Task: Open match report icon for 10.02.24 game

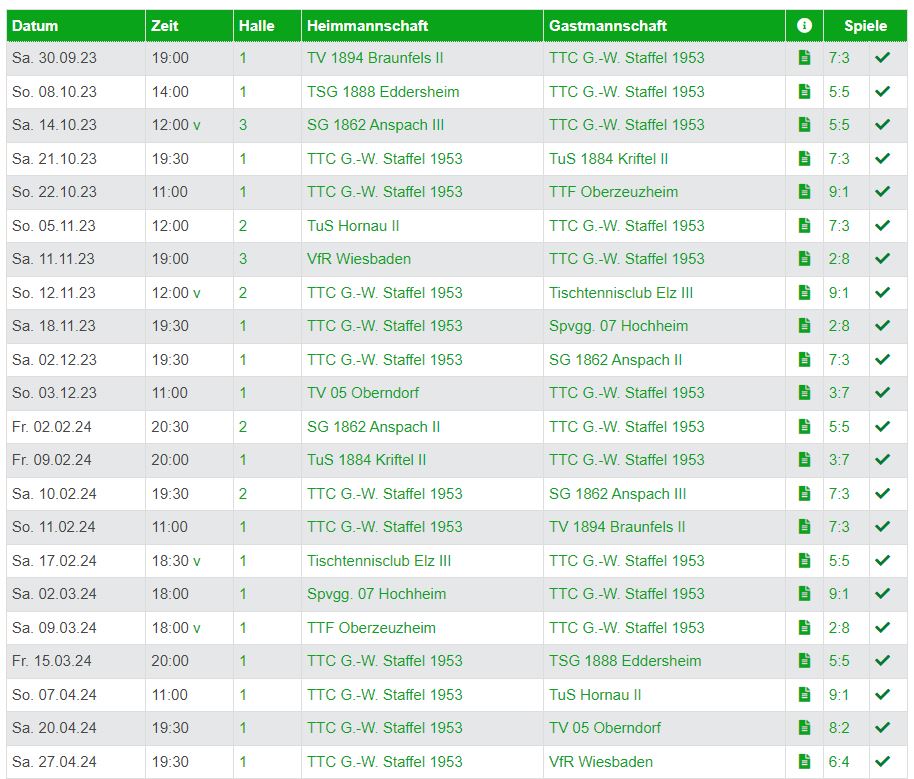Action: pyautogui.click(x=804, y=494)
